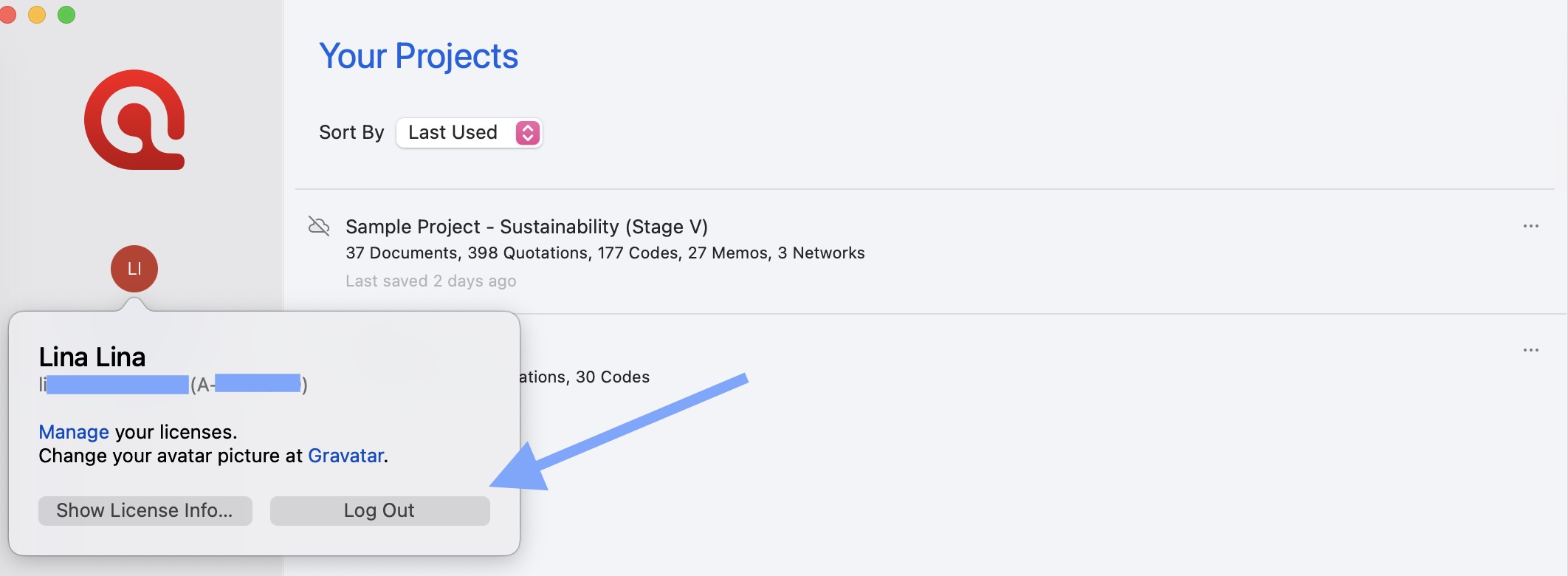Click the 37 Documents project statistics line

pos(605,253)
